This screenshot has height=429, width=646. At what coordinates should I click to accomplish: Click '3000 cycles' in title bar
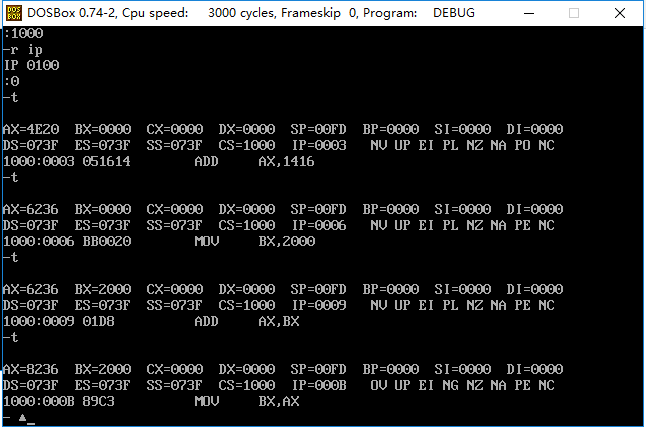[242, 13]
